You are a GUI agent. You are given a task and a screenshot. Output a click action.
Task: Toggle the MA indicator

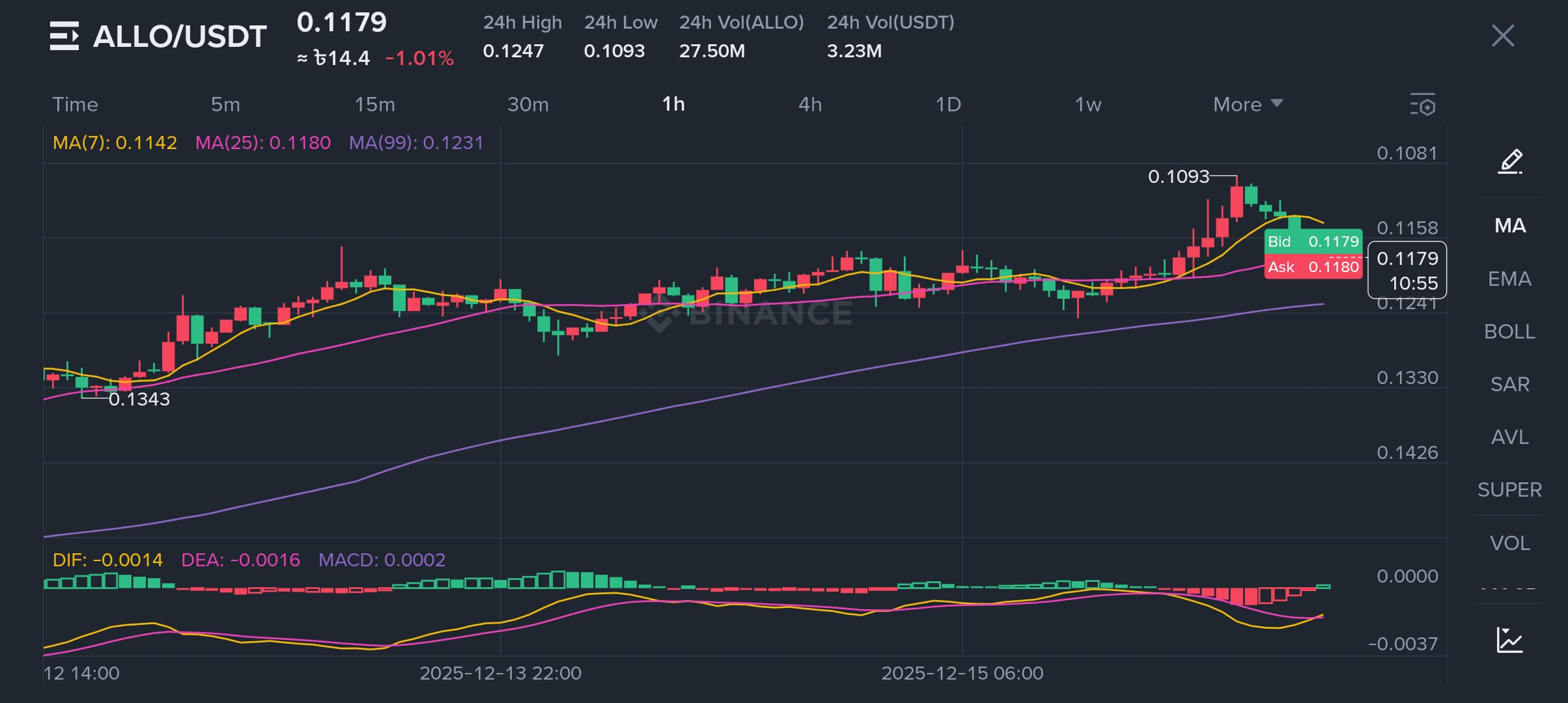[x=1509, y=226]
